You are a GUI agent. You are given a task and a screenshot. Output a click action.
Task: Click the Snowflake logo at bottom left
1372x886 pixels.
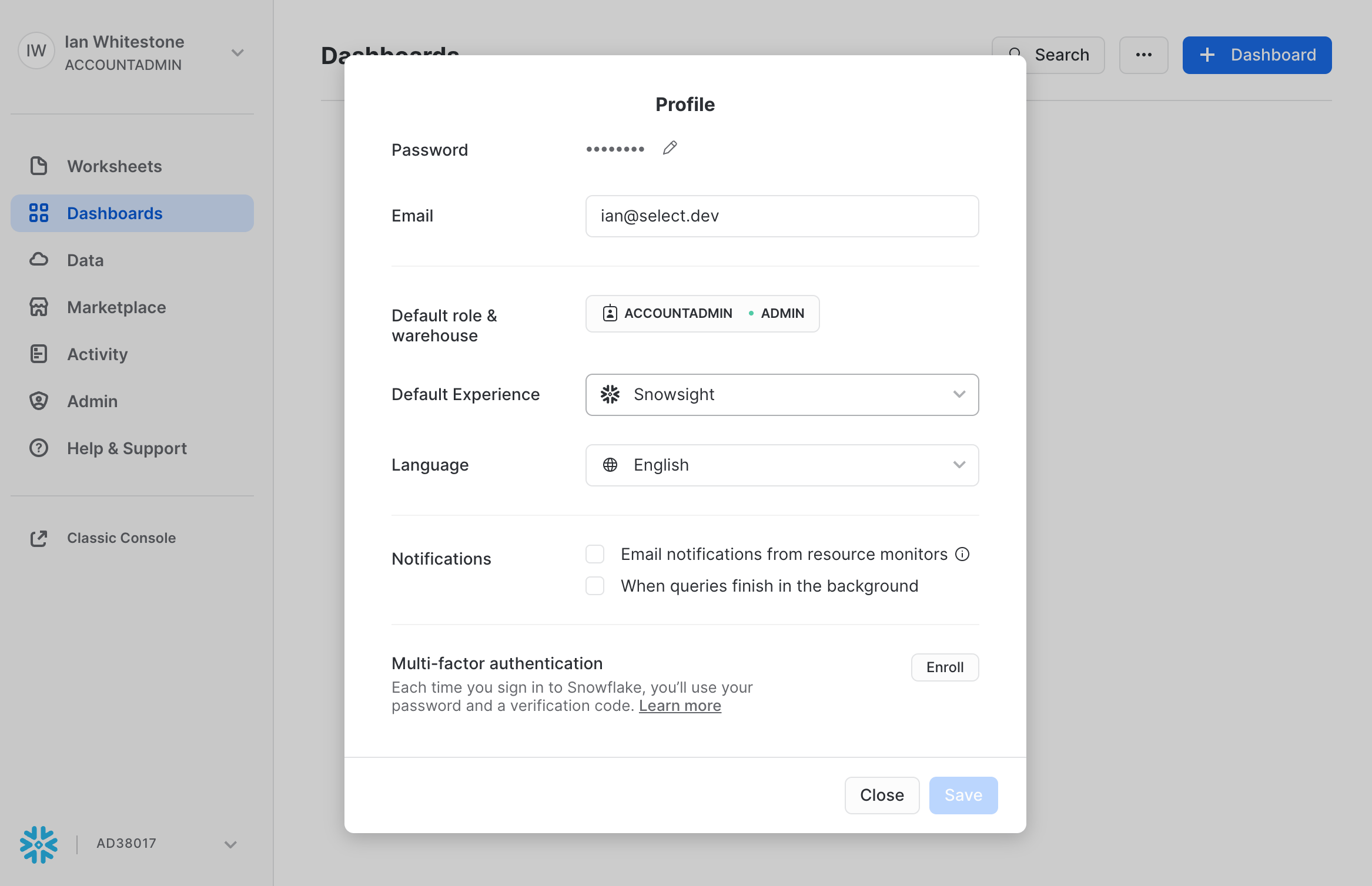tap(39, 844)
